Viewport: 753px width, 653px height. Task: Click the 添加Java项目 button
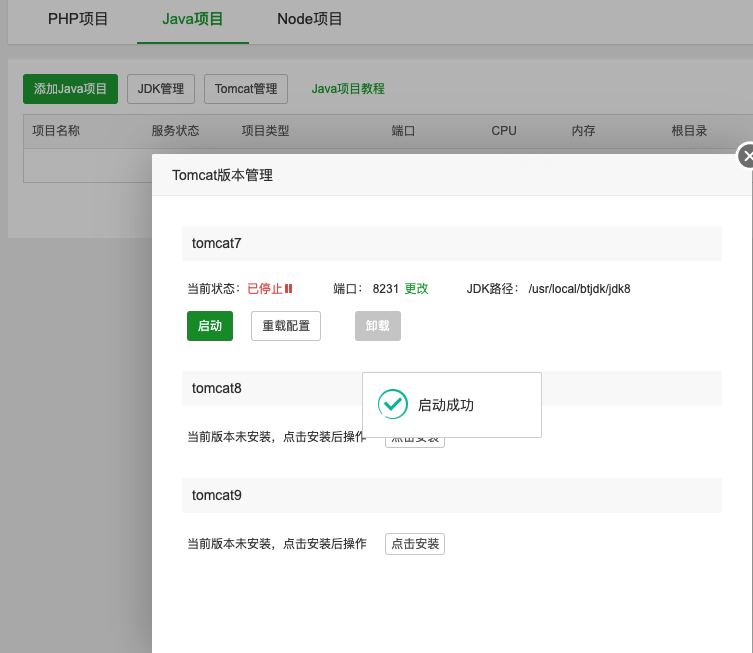coord(70,89)
